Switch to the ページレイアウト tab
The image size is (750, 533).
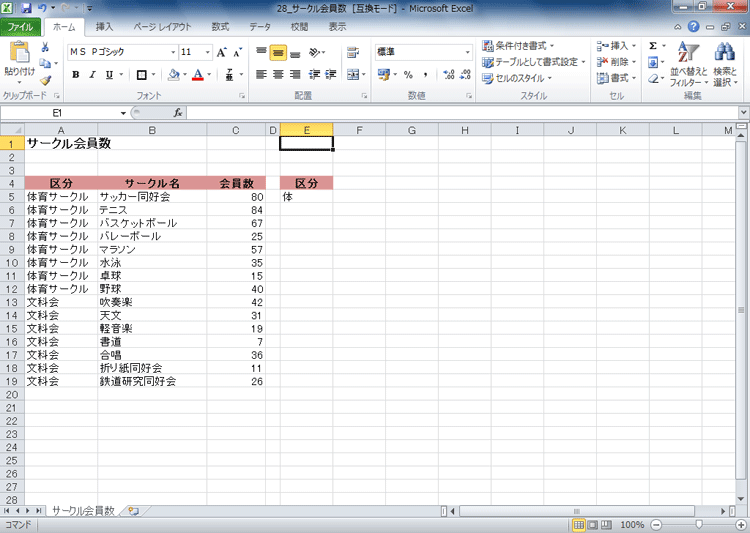tap(162, 27)
